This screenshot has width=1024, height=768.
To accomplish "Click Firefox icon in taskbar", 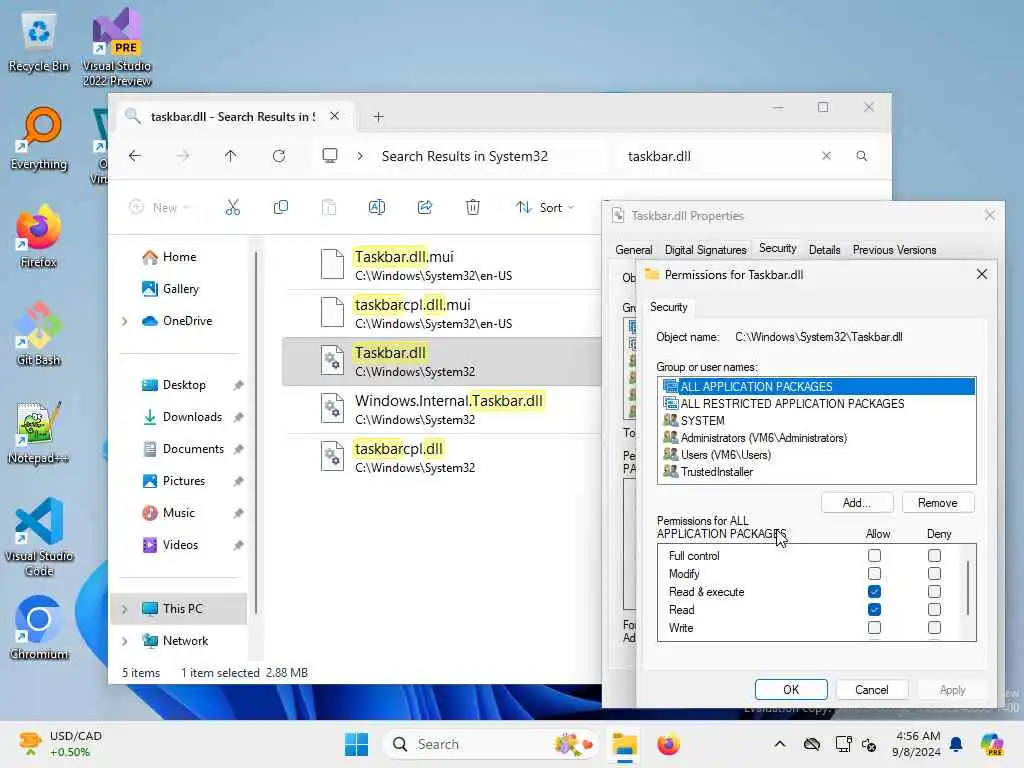I will (x=668, y=744).
